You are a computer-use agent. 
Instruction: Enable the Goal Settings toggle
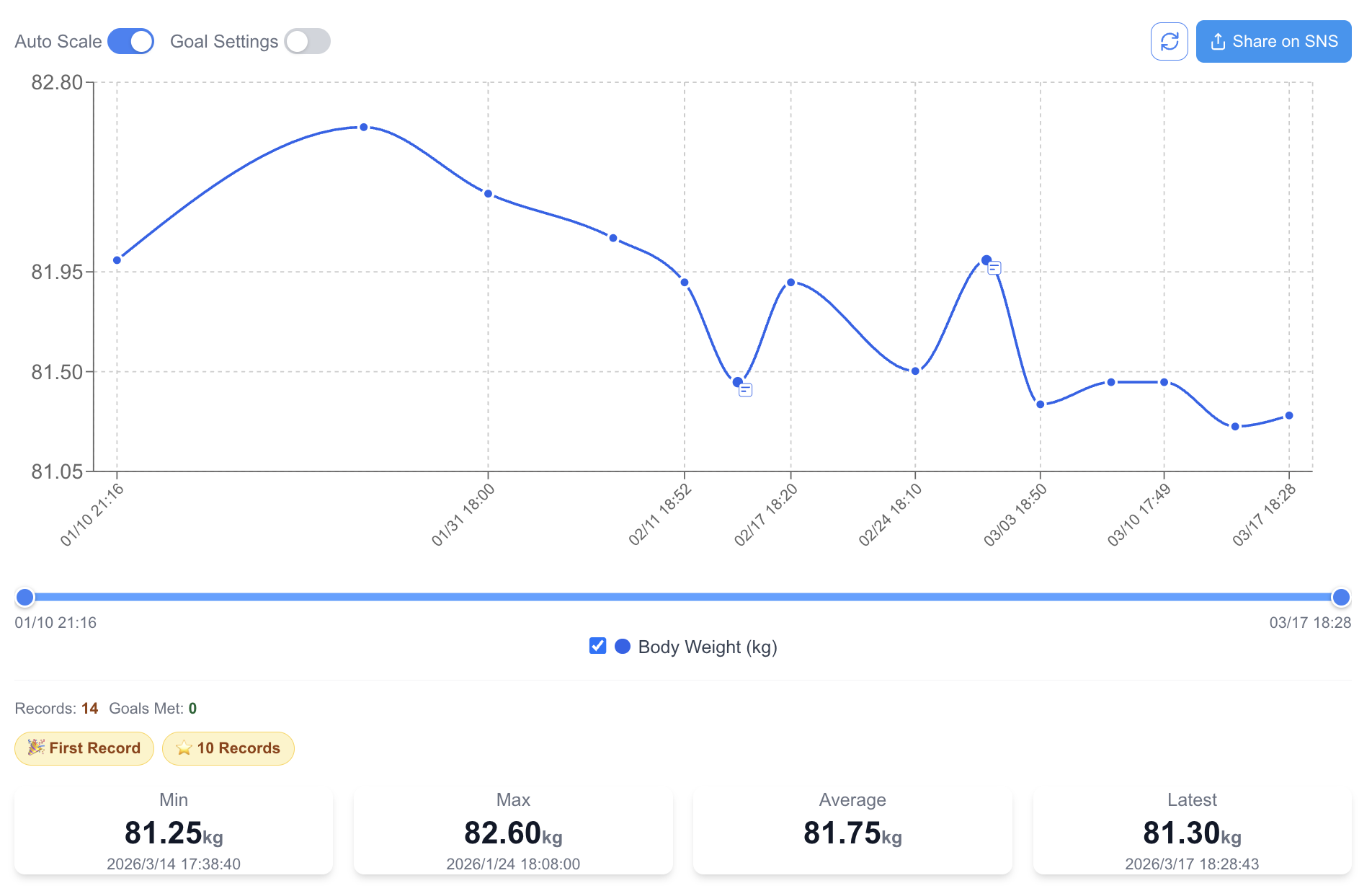coord(307,42)
